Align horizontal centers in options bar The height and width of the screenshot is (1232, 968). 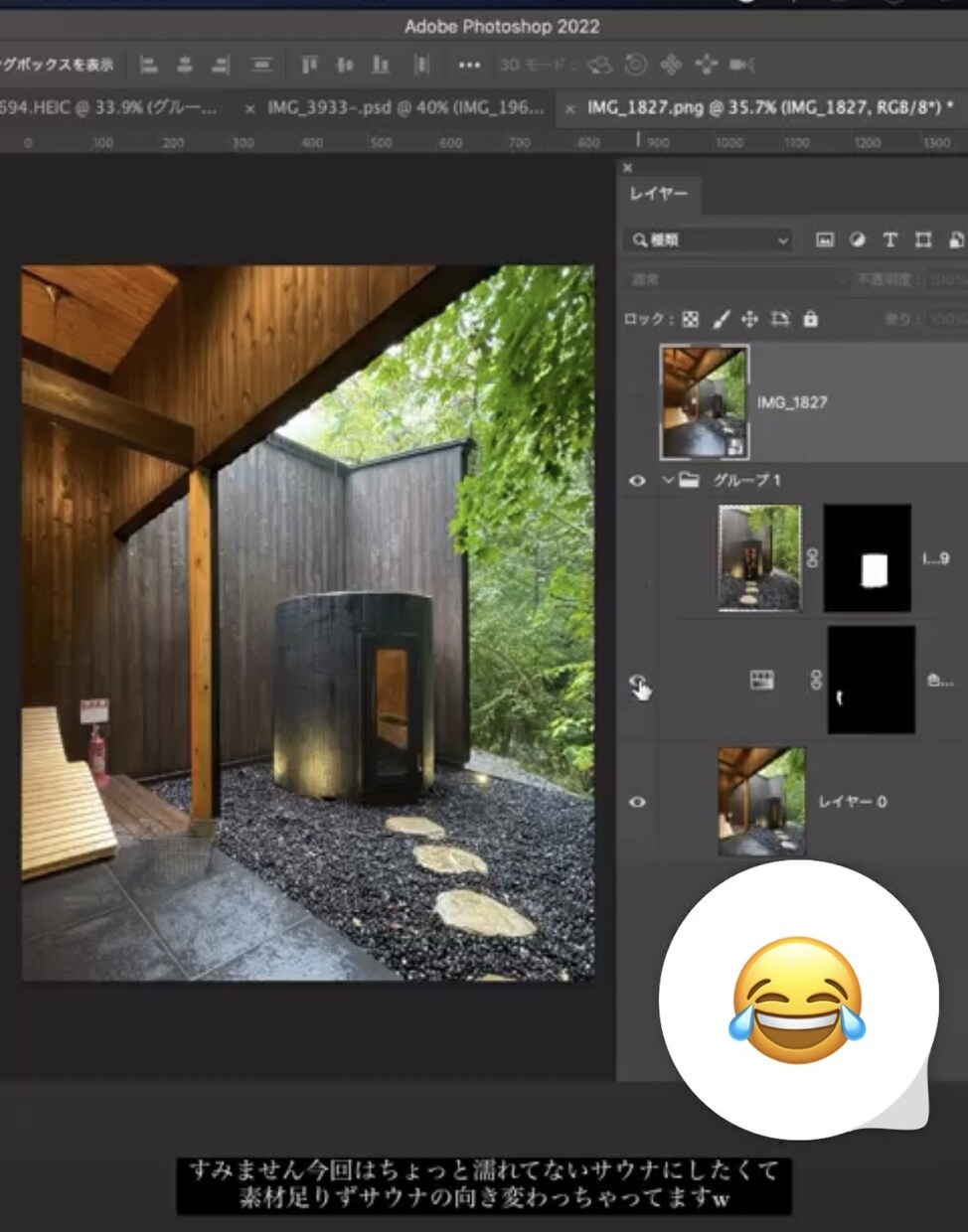(185, 66)
